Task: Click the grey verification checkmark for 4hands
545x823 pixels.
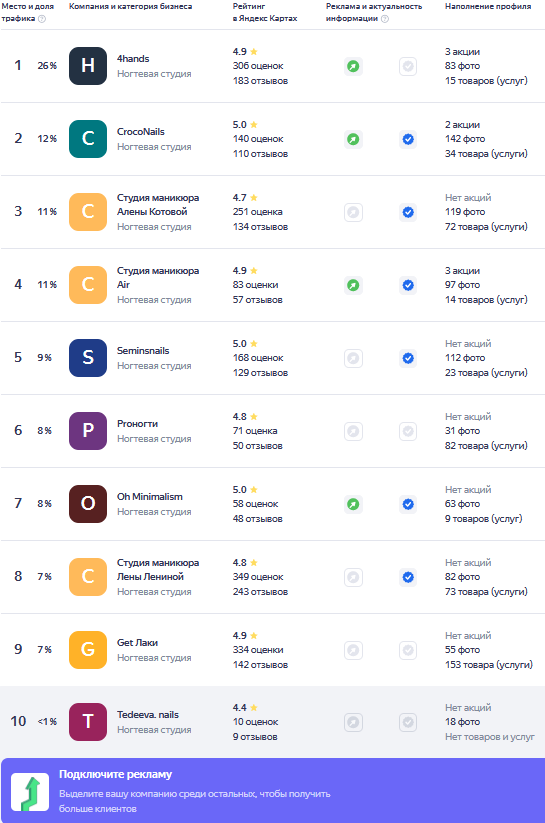Action: [408, 66]
